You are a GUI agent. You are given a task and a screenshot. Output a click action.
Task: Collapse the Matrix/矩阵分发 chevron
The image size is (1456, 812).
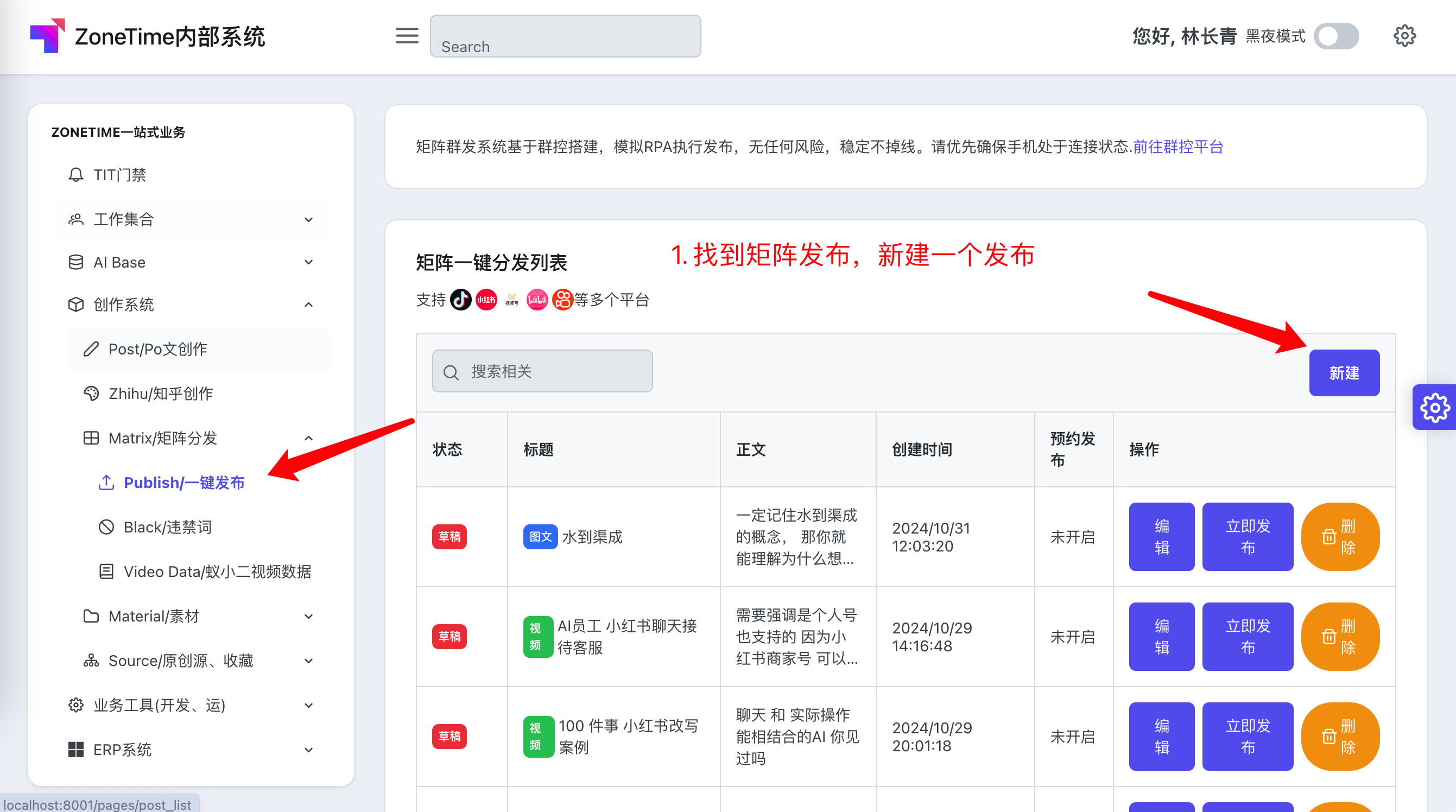pyautogui.click(x=308, y=438)
